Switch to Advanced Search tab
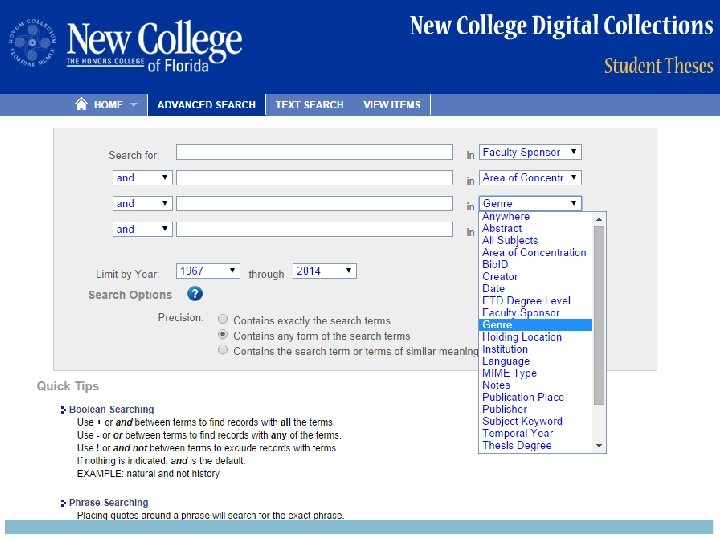 click(206, 105)
